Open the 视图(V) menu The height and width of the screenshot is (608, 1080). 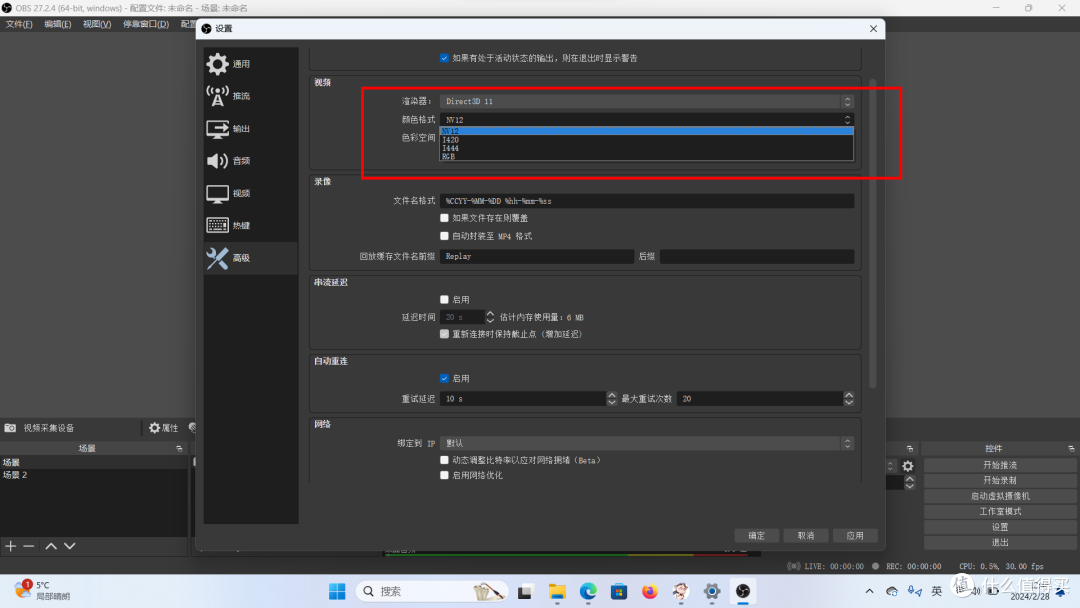coord(97,24)
